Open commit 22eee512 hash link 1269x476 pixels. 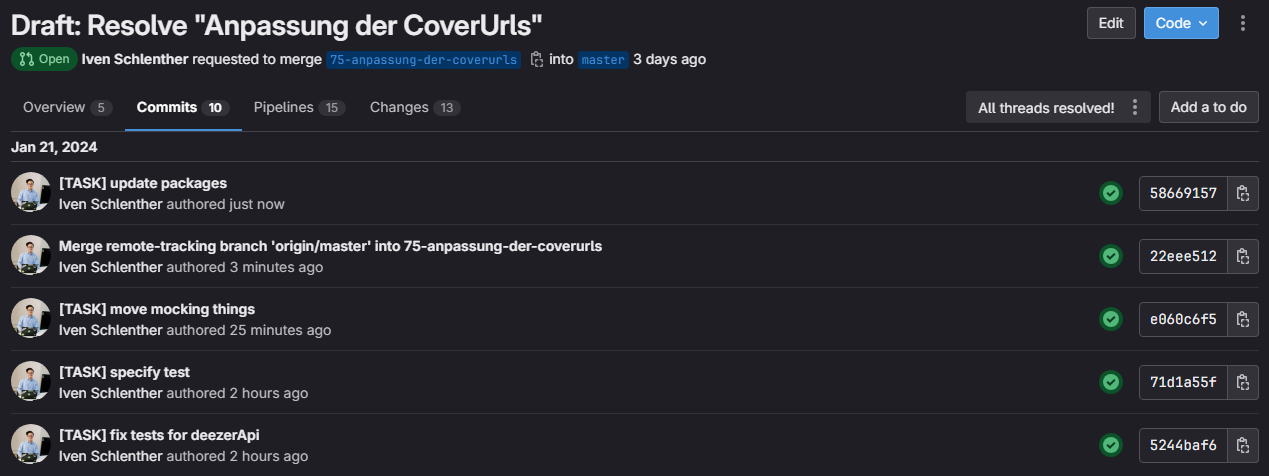[x=1183, y=256]
